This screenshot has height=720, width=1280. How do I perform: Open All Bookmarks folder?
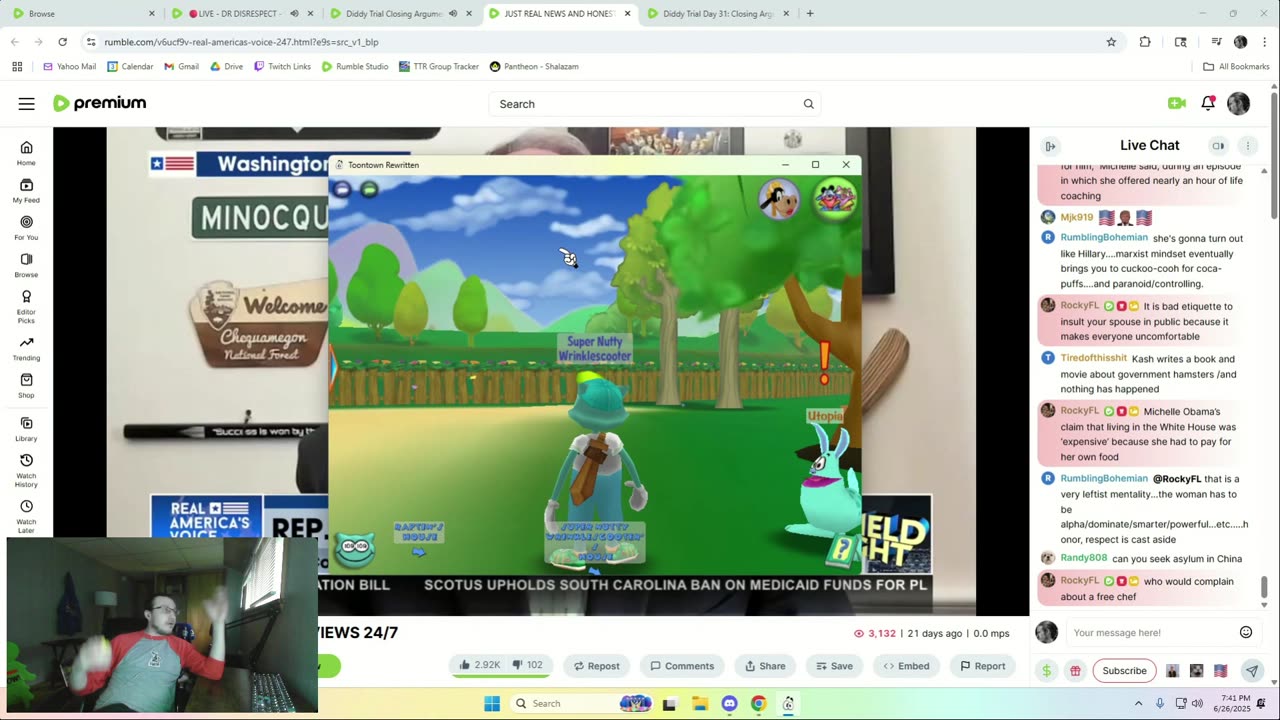click(1236, 66)
